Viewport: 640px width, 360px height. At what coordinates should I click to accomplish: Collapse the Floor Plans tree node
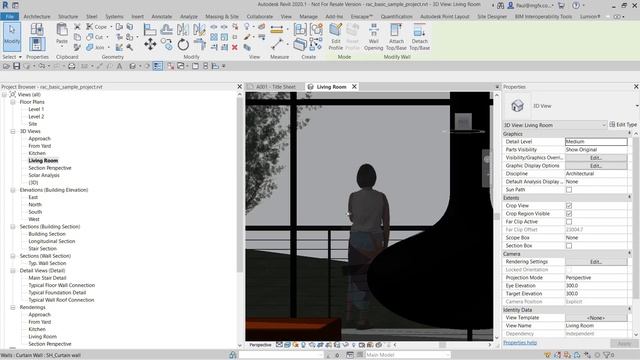click(13, 102)
